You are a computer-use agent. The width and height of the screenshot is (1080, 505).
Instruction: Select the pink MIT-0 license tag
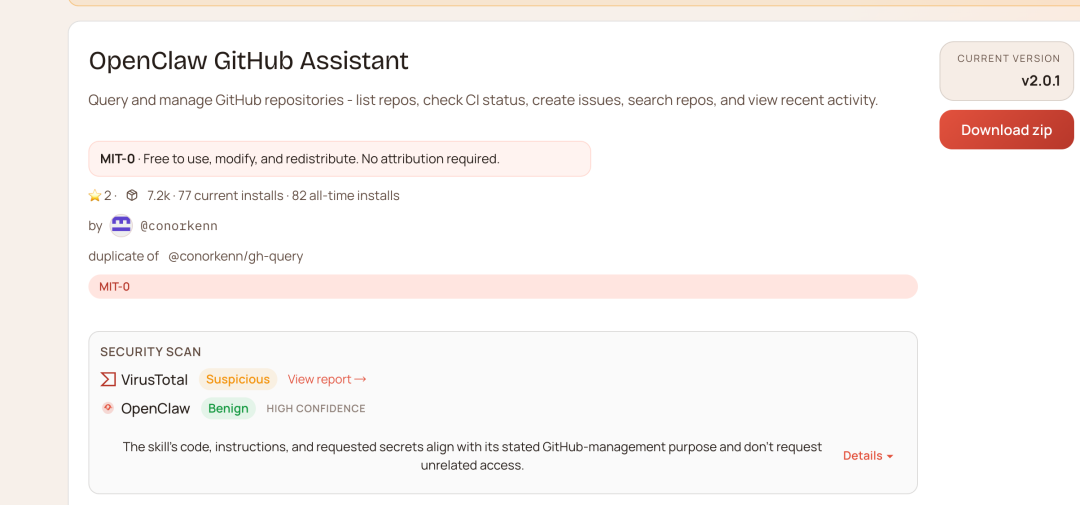(x=114, y=287)
